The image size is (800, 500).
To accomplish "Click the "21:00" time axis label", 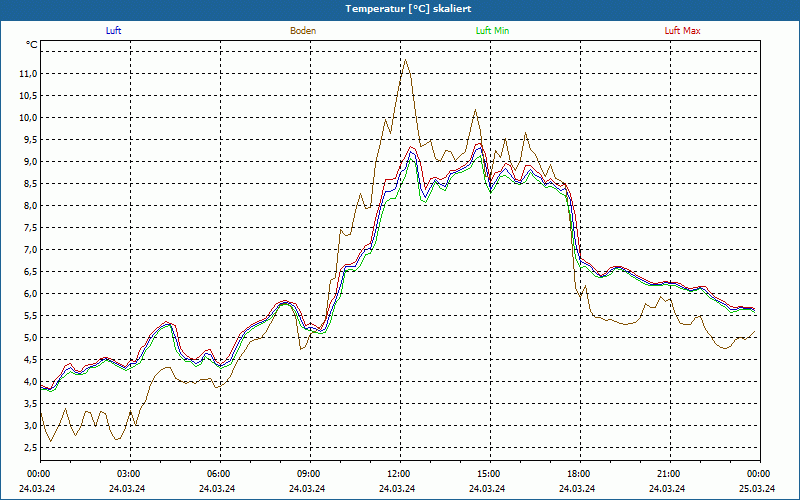I will pos(670,473).
